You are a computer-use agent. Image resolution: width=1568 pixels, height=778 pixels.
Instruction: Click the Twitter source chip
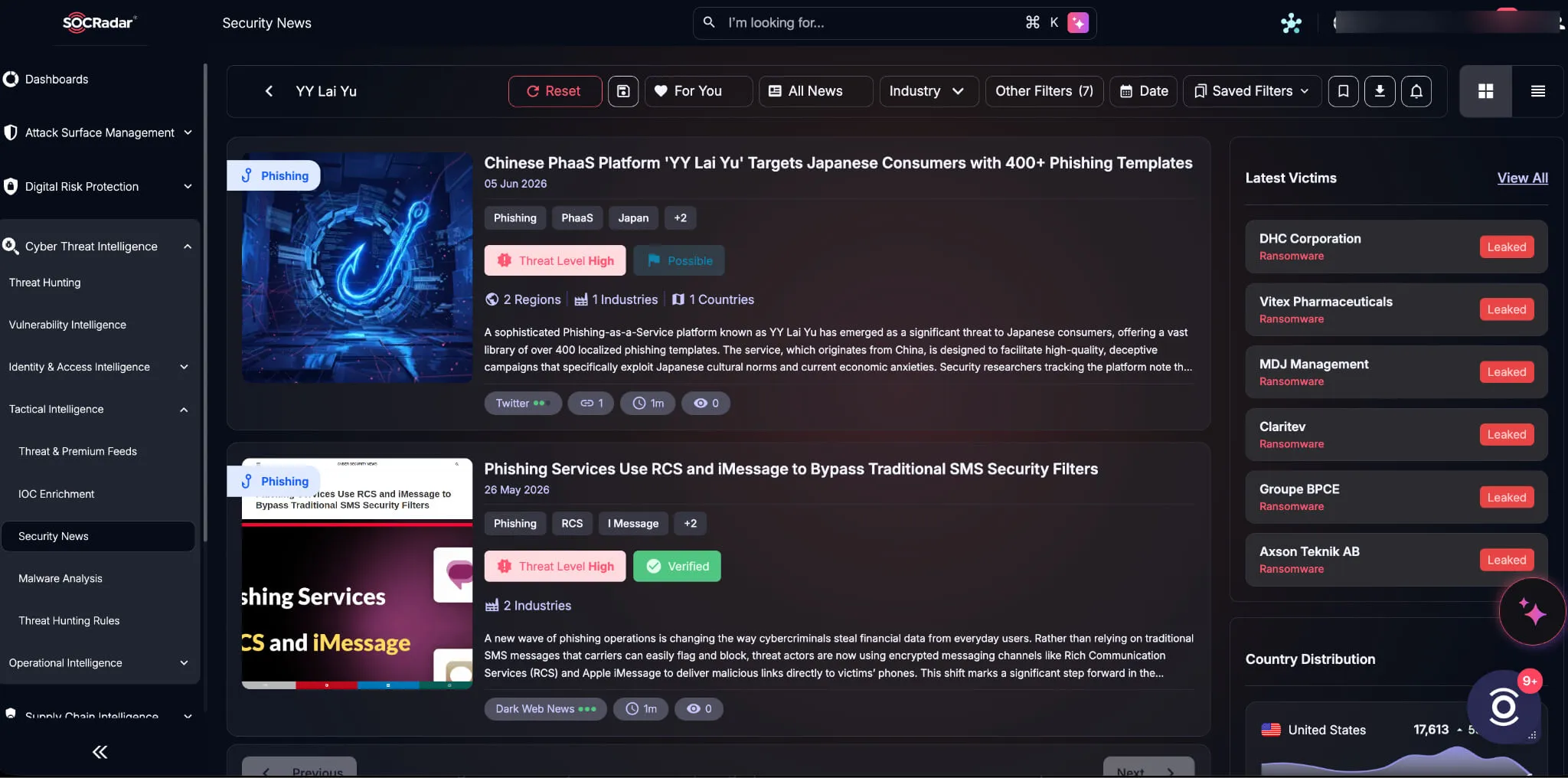click(523, 403)
